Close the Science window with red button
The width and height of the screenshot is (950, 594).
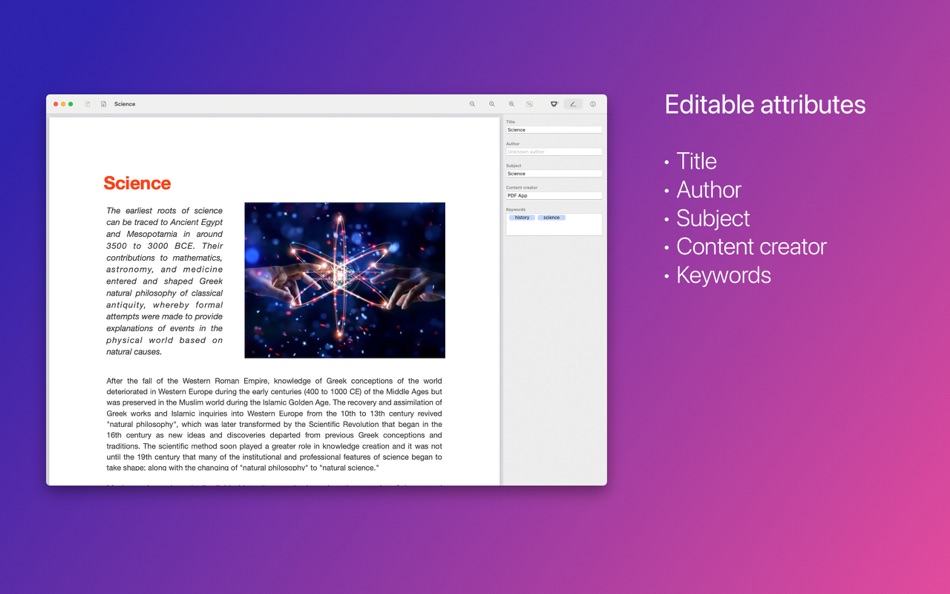[56, 104]
